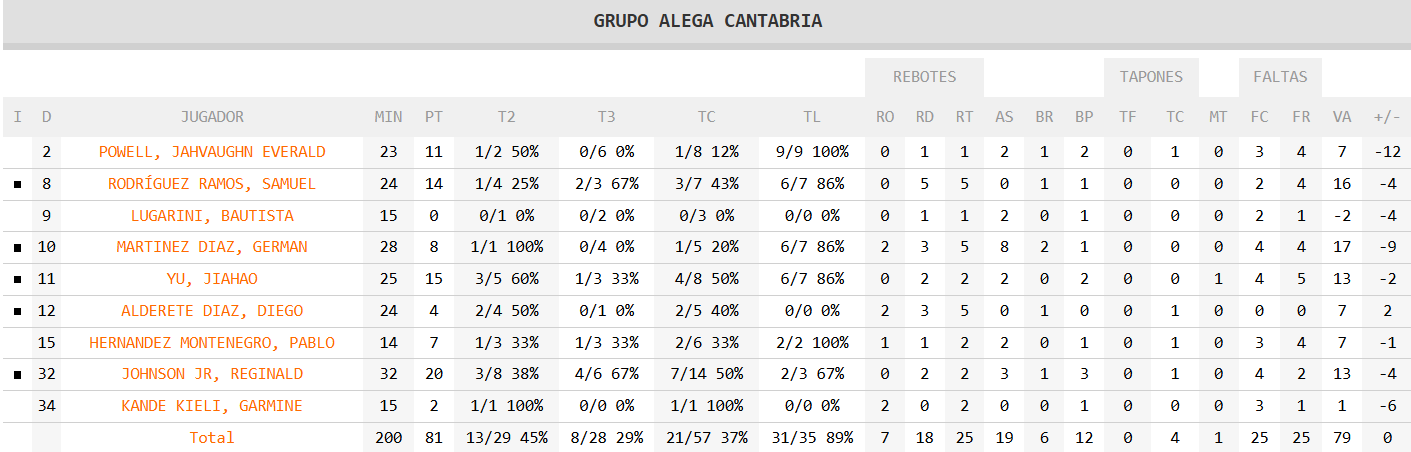Viewport: 1411px width, 452px height.
Task: Open Kande Kieli, Garmine profile link
Action: point(212,406)
